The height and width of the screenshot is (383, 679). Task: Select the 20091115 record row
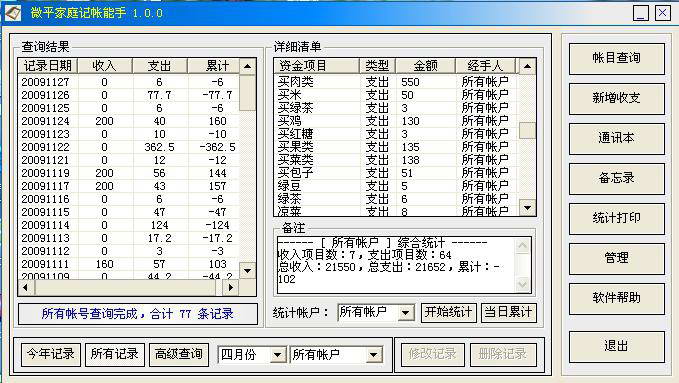(x=129, y=212)
